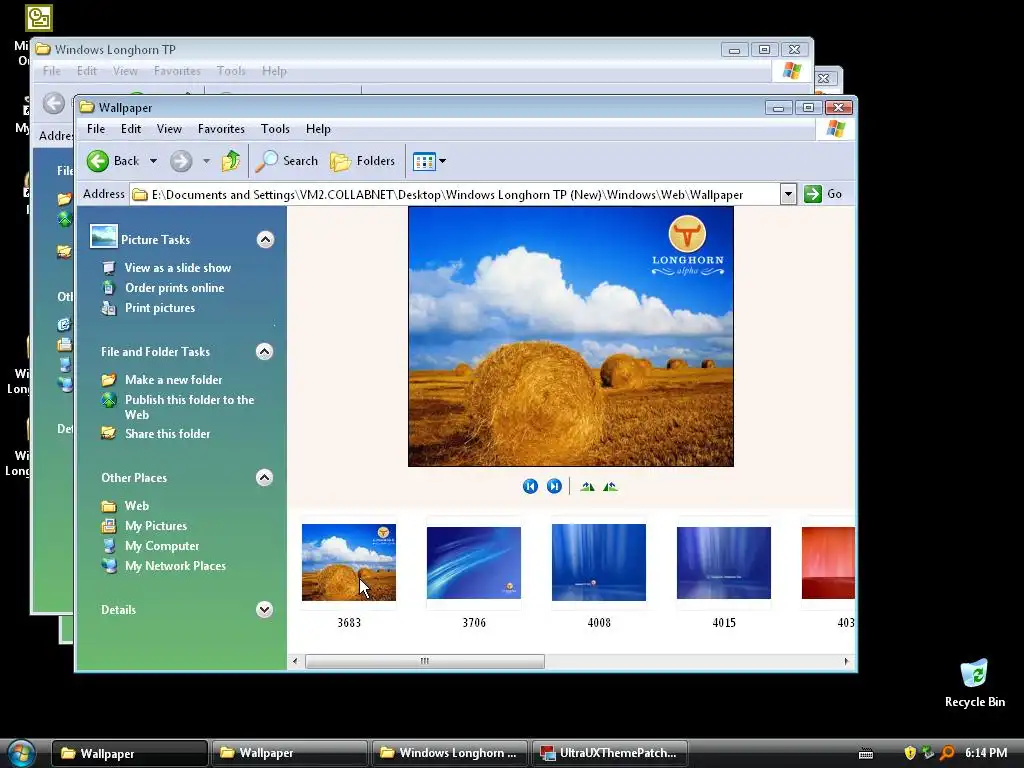Show next image in filmstrip preview
Screen dimensions: 1024x768
(x=554, y=486)
